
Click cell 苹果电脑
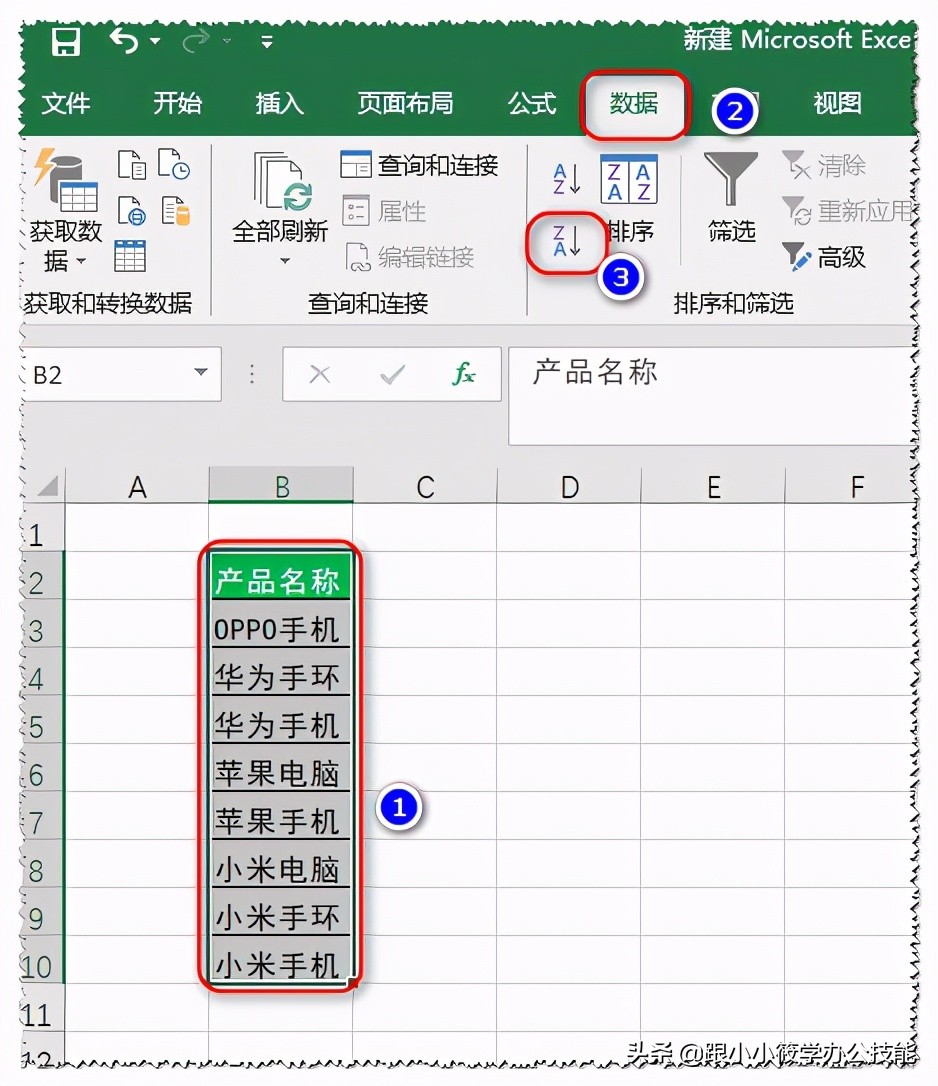coord(281,768)
